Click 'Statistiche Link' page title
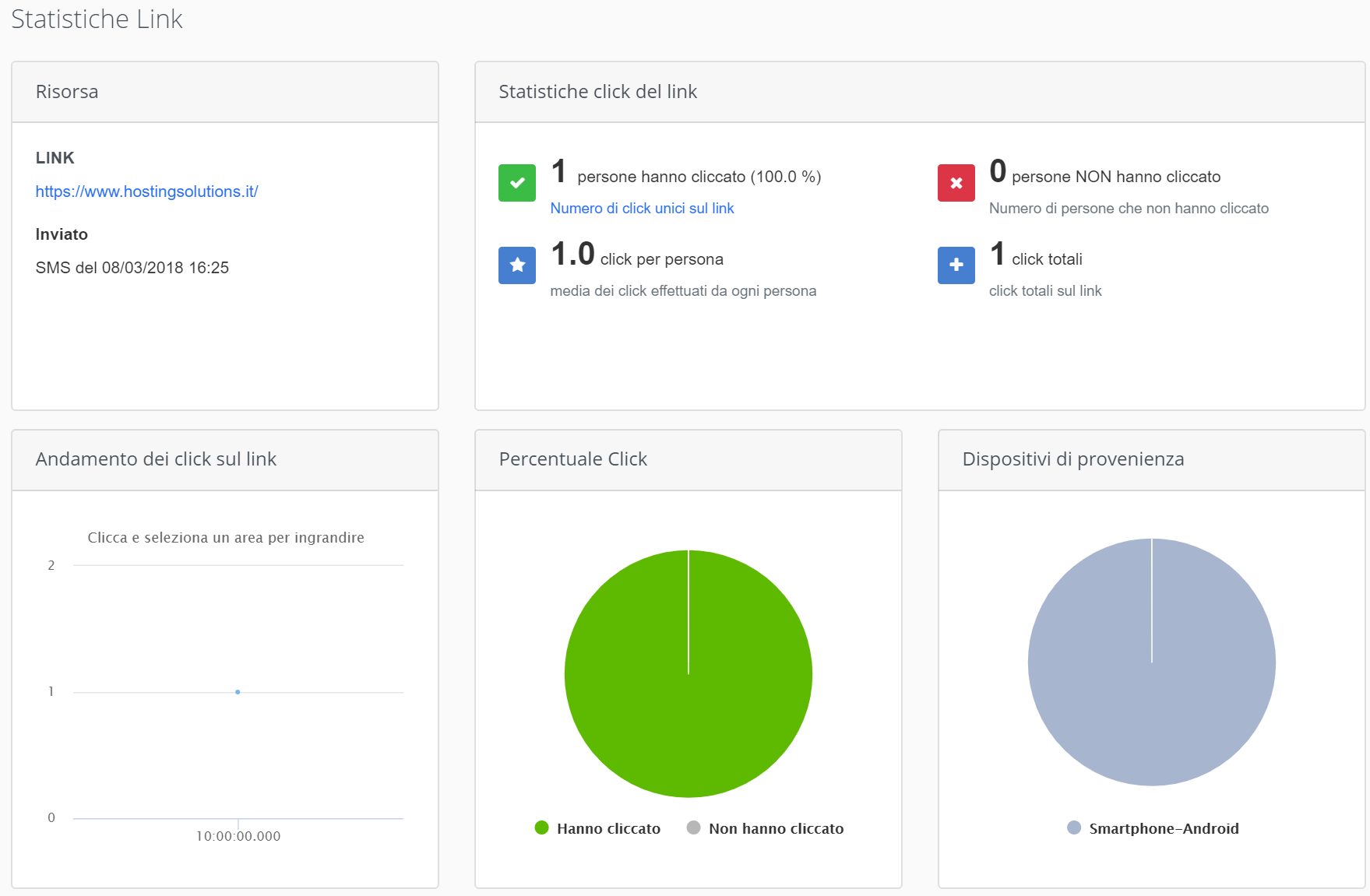The width and height of the screenshot is (1370, 896). click(x=97, y=19)
